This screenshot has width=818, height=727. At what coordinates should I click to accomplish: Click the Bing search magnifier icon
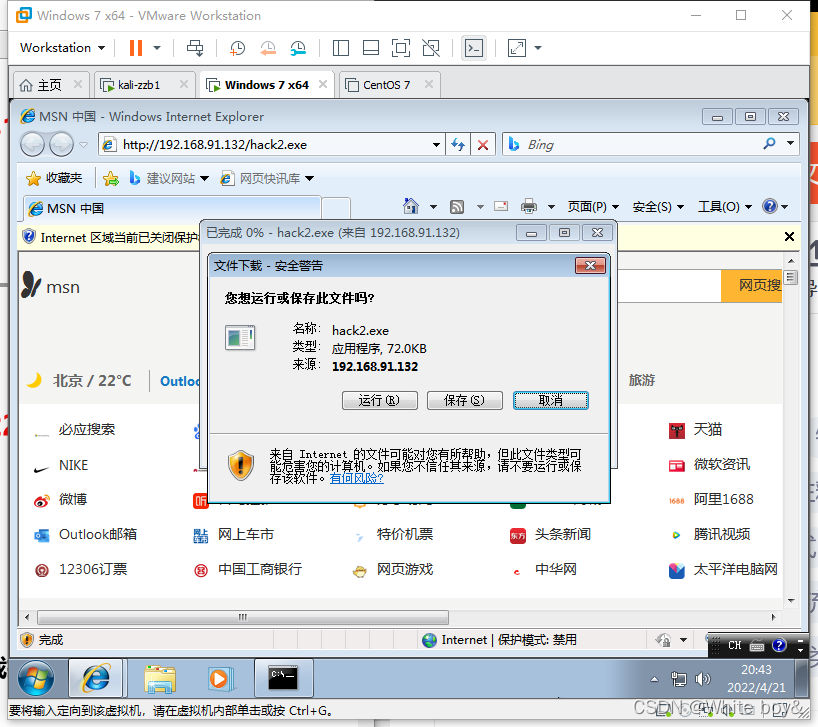(769, 143)
